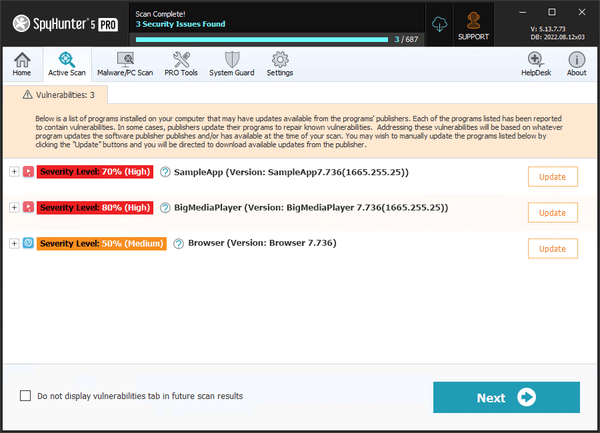Image resolution: width=600 pixels, height=433 pixels.
Task: Click Update button for BigMediaPlayer
Action: 552,213
